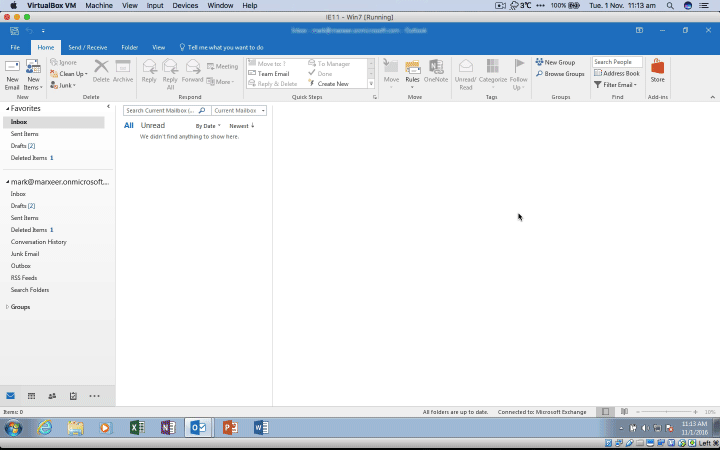Screen dimensions: 720x450
Task: Select the Create New quick step
Action: point(328,84)
